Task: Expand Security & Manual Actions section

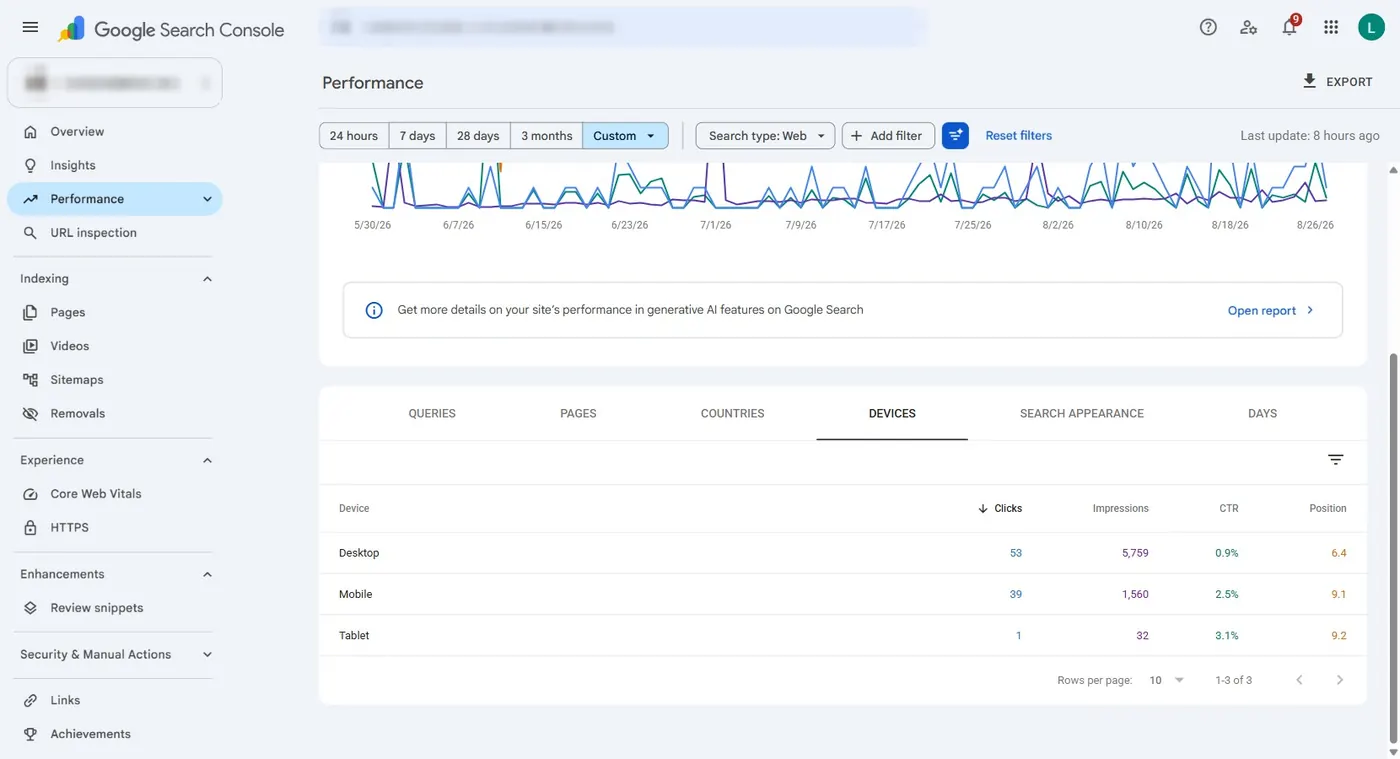Action: click(x=207, y=654)
